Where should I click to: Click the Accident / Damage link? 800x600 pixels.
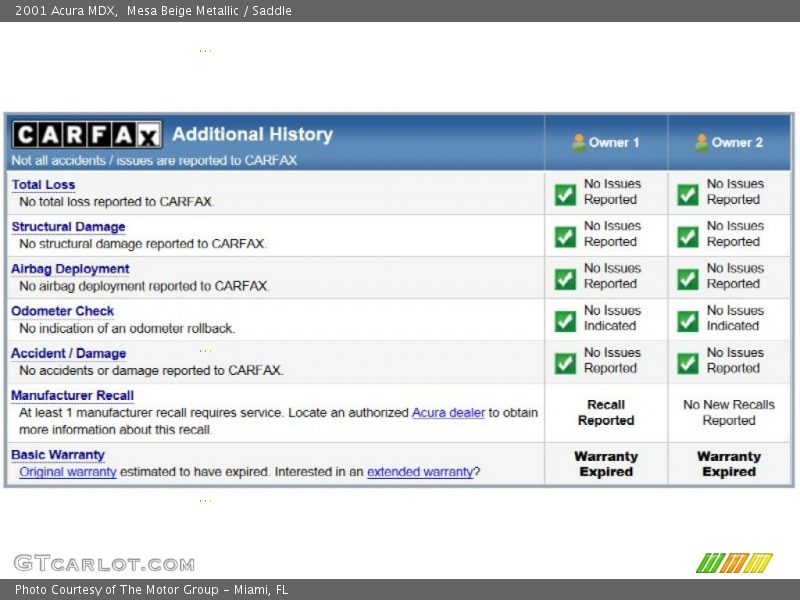click(x=68, y=353)
